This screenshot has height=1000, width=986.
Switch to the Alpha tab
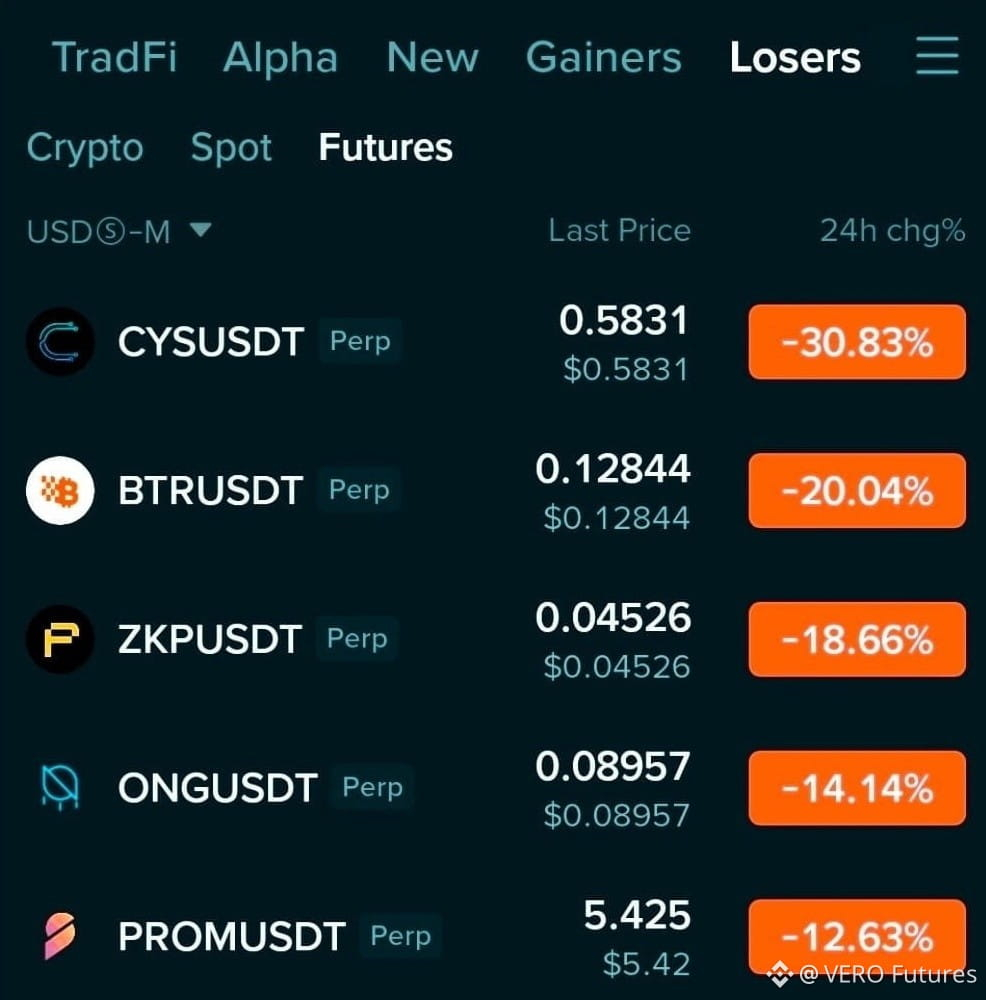pos(280,57)
